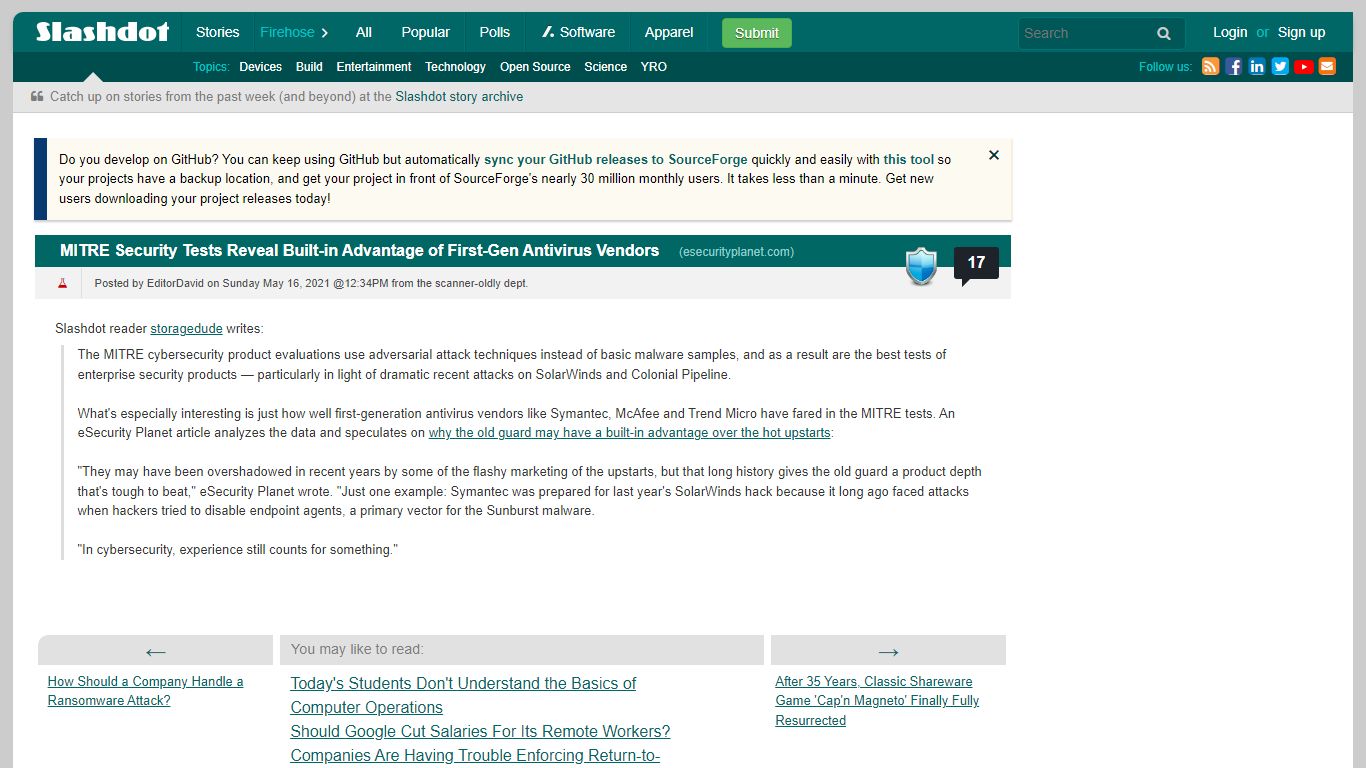1366x768 pixels.
Task: Open storagedude's profile link
Action: (186, 328)
